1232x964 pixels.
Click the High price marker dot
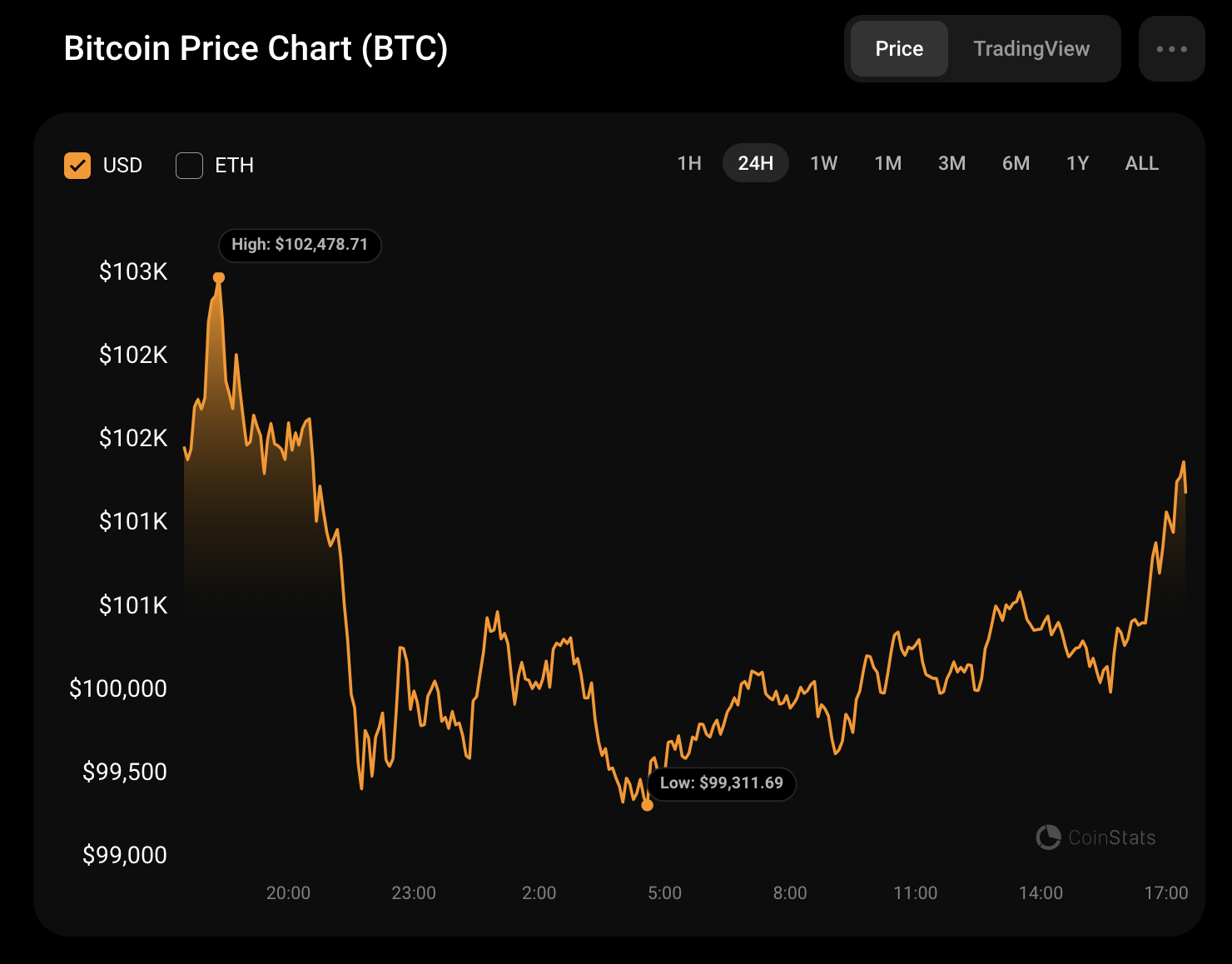219,278
